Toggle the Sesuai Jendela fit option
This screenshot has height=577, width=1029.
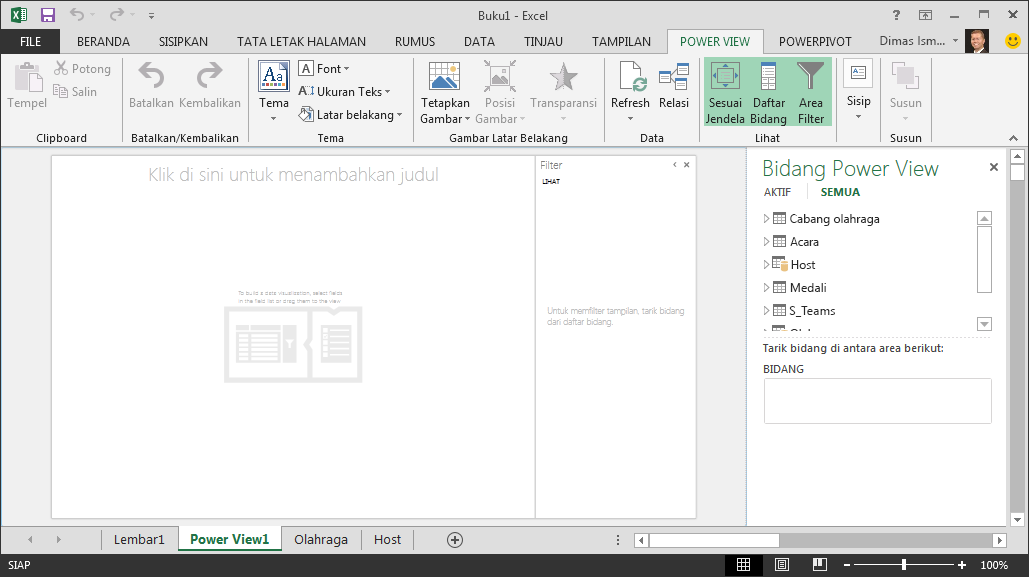pos(724,92)
